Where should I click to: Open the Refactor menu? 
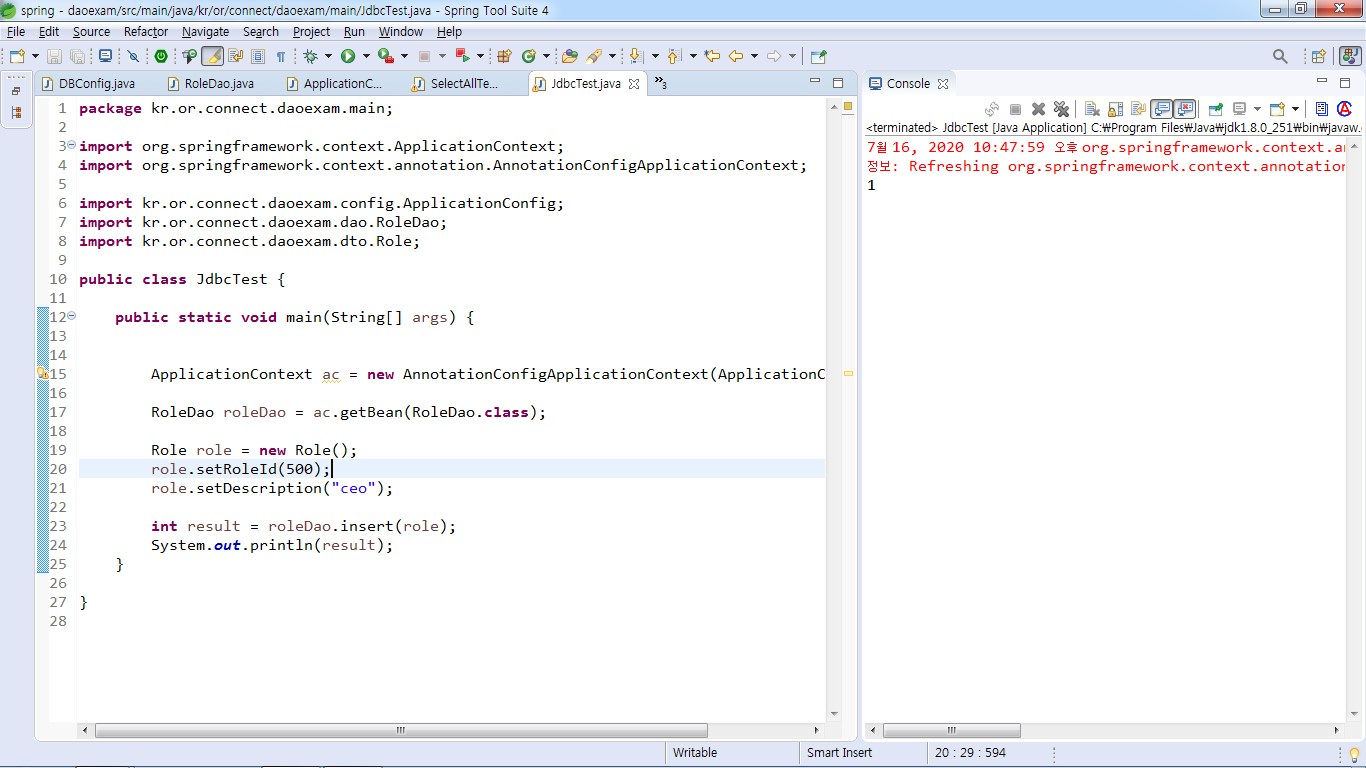coord(146,32)
